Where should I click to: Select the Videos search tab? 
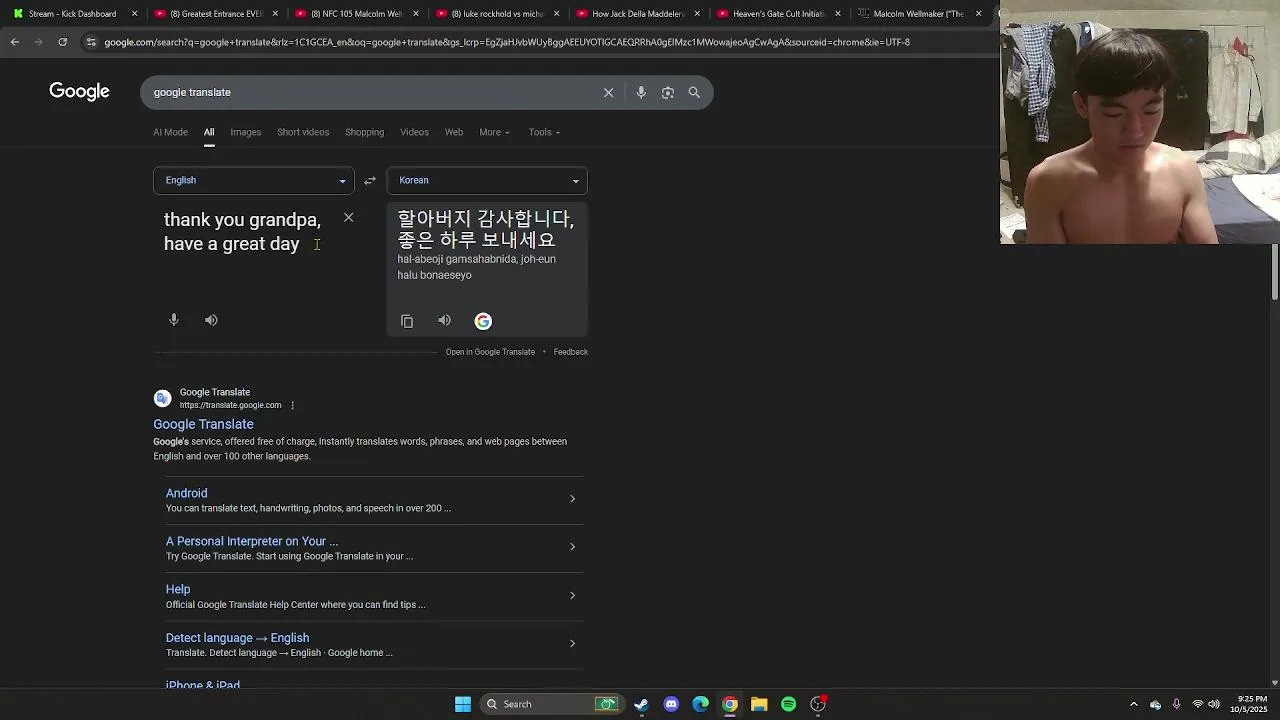[414, 132]
